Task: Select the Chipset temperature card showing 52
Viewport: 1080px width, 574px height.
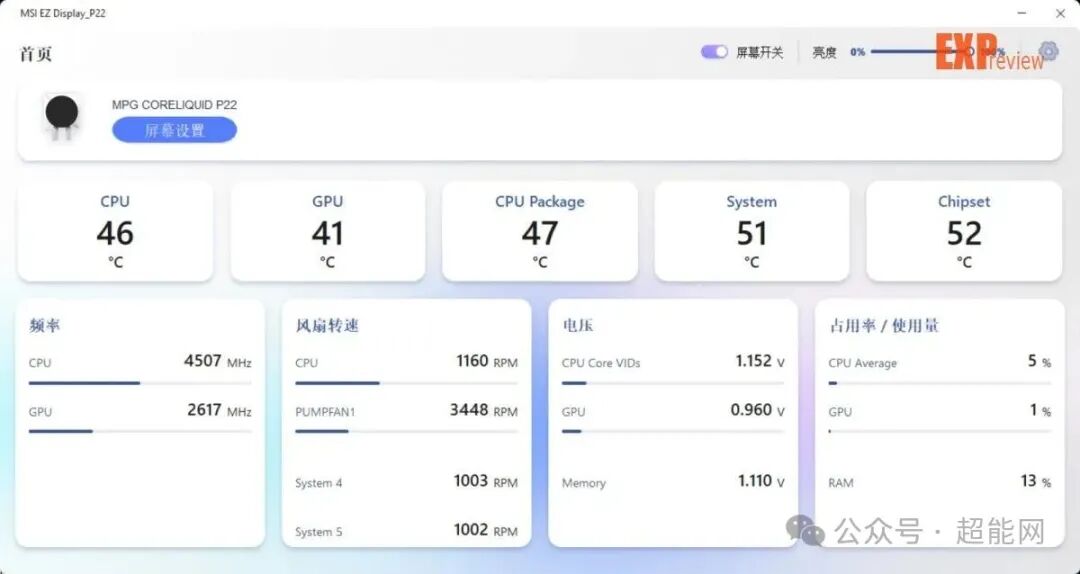Action: (964, 232)
